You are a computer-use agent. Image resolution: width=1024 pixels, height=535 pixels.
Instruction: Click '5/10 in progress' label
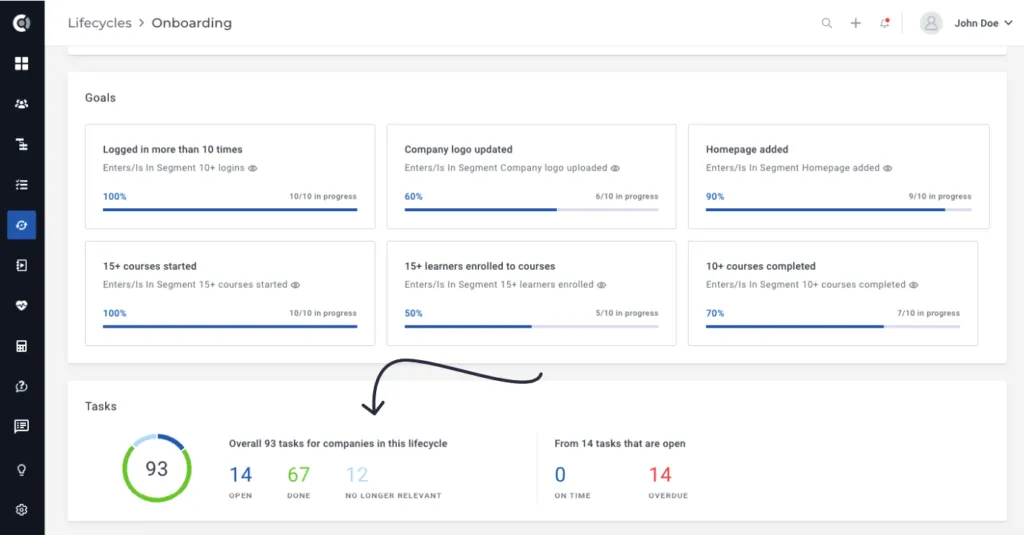coord(627,314)
